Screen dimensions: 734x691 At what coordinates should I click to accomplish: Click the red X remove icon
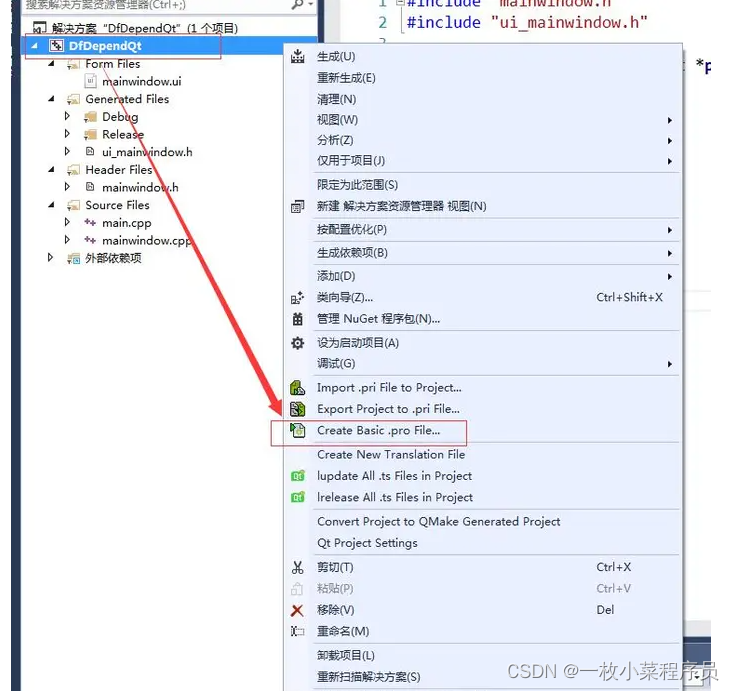297,610
